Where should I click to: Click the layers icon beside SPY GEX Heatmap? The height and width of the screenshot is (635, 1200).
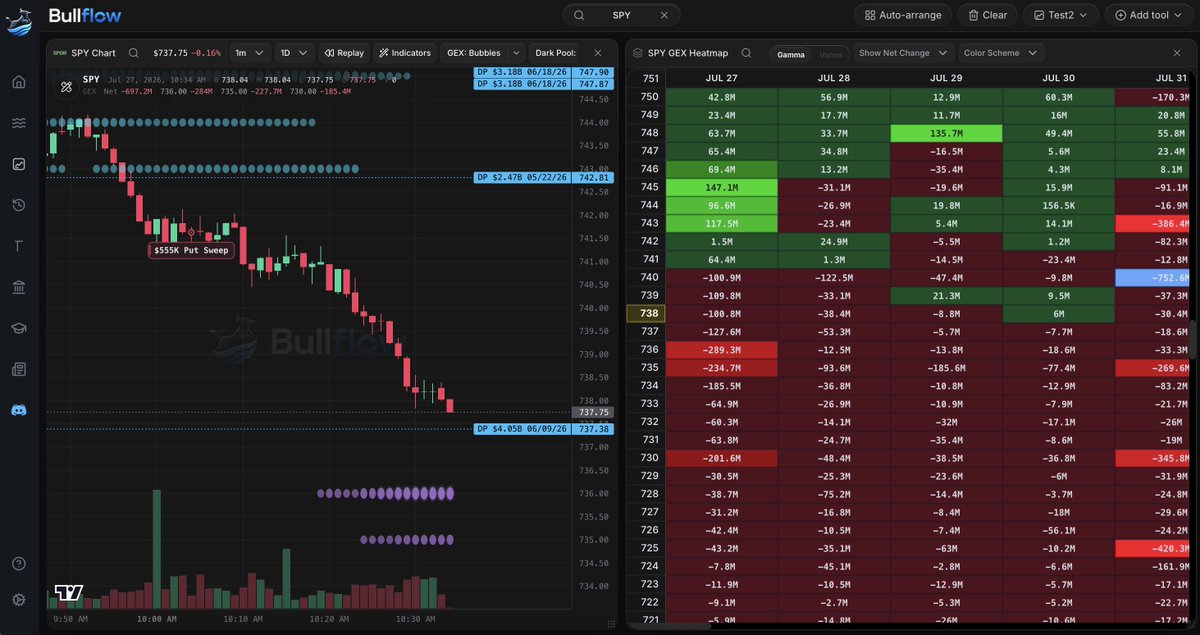click(637, 53)
